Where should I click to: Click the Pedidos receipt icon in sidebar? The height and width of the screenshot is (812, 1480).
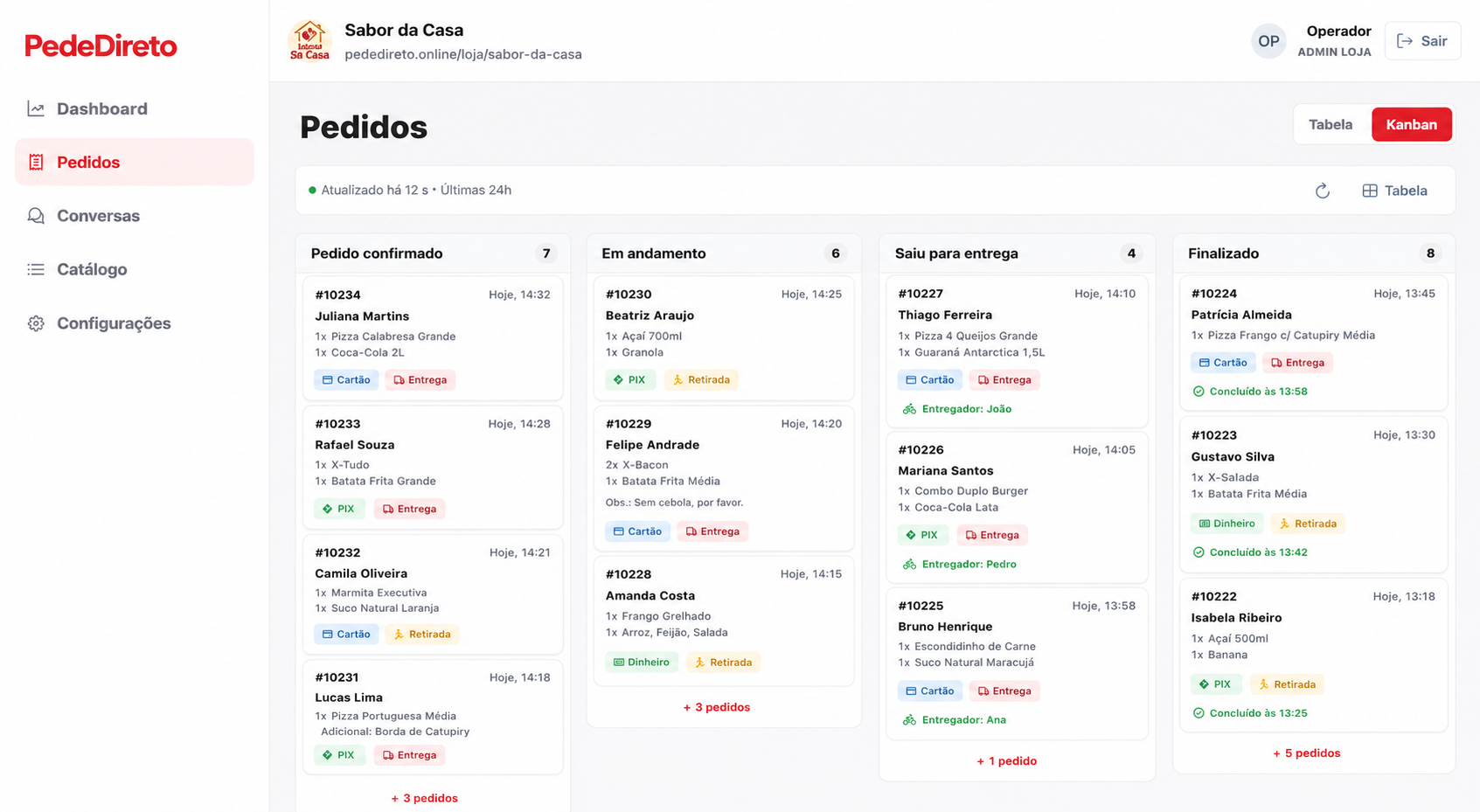pos(36,162)
